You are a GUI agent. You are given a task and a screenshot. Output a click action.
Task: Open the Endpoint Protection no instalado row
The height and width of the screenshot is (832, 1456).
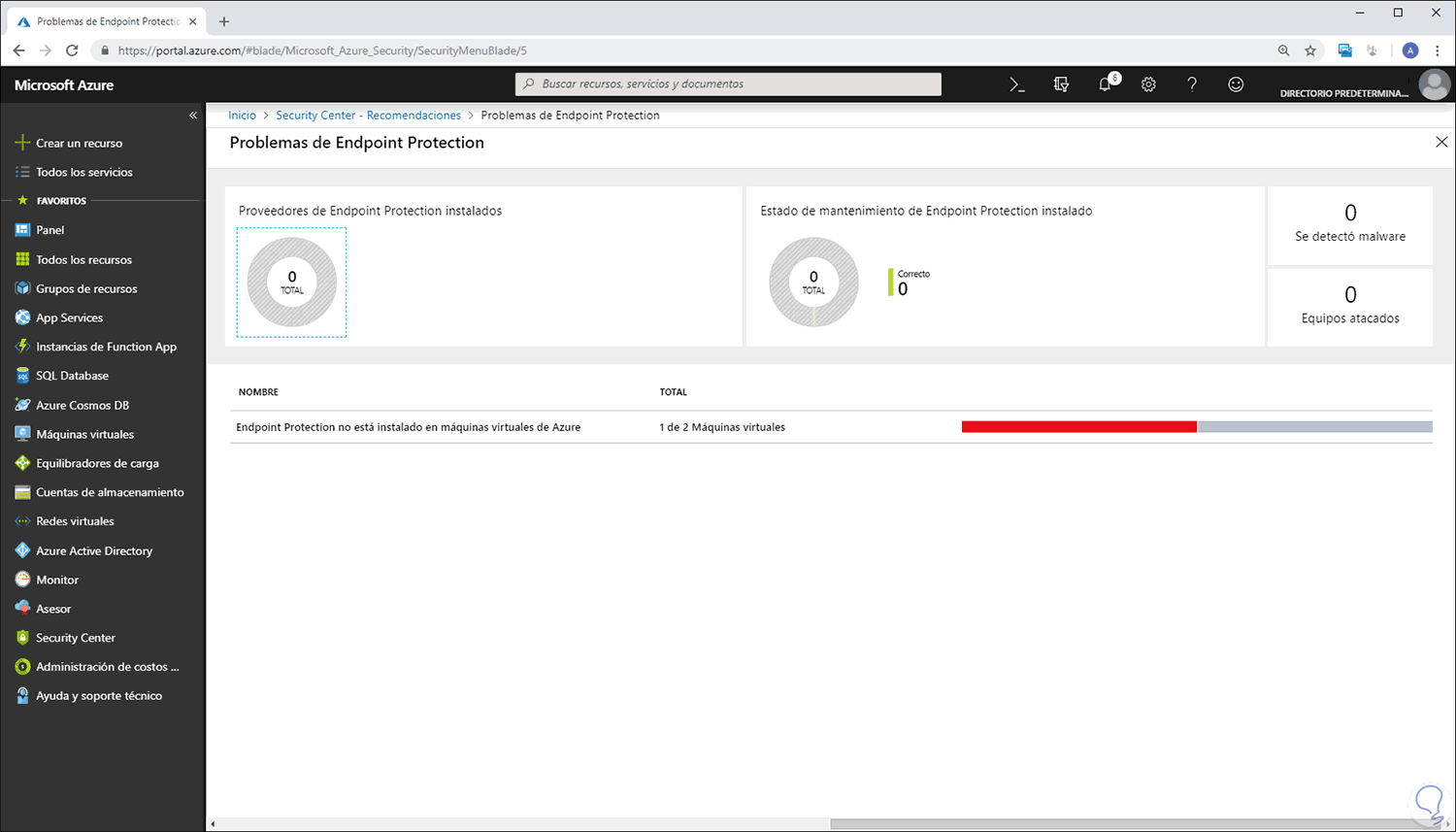point(831,427)
